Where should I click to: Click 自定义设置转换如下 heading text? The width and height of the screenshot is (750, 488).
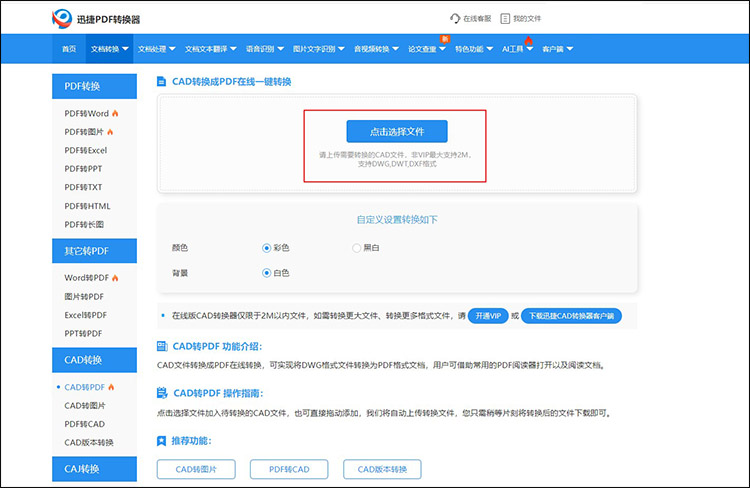point(397,220)
